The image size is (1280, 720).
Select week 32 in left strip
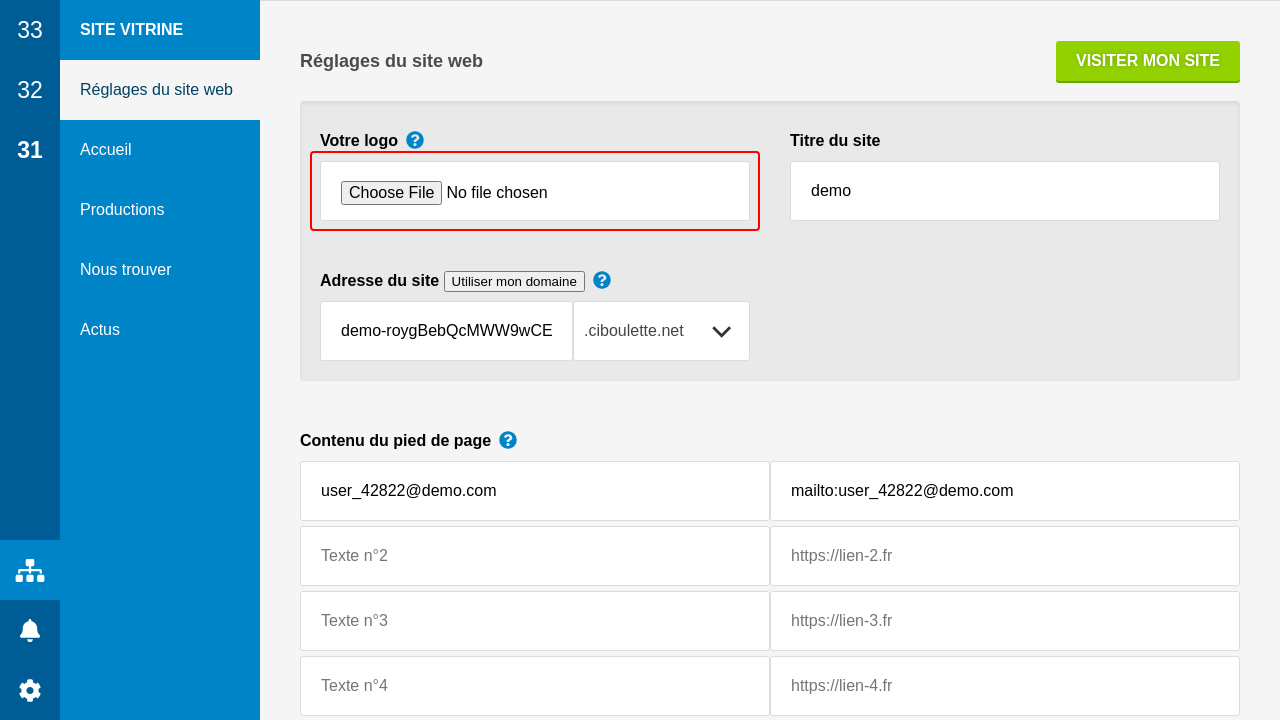click(x=30, y=90)
